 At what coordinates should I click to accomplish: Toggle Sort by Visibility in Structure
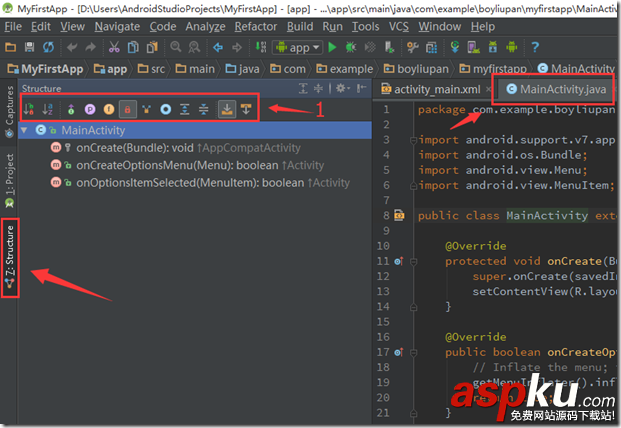(x=29, y=109)
